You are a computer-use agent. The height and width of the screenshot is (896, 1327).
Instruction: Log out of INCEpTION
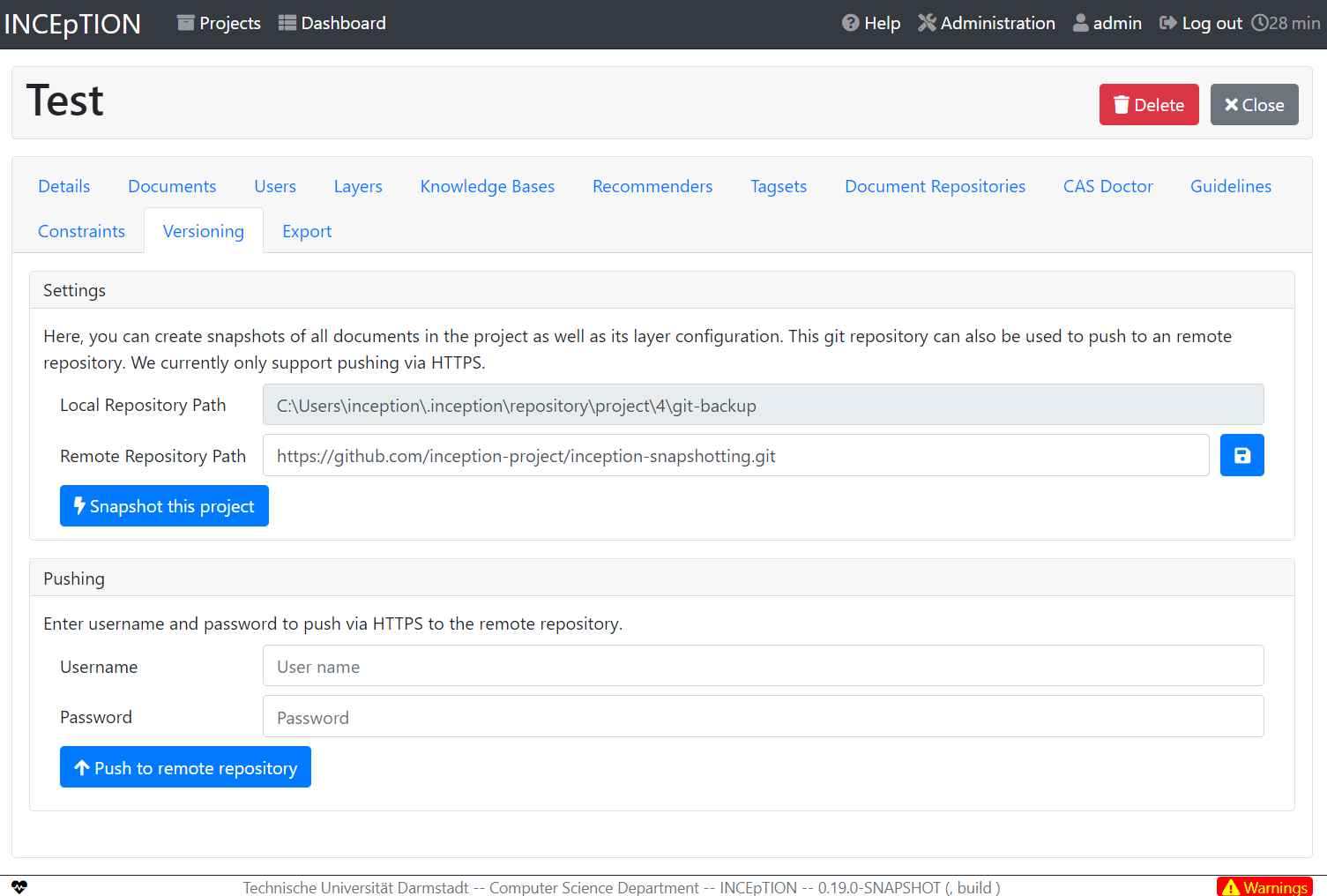[x=1199, y=23]
